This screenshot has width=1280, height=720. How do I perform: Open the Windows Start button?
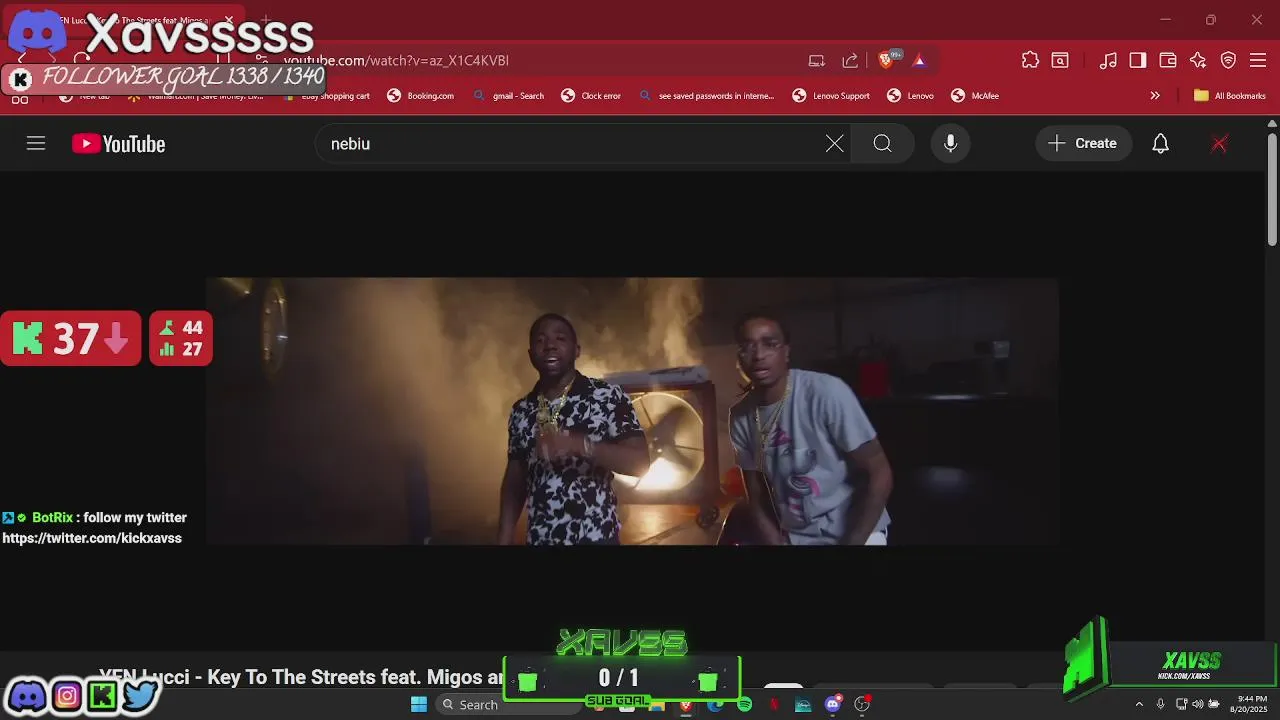419,704
